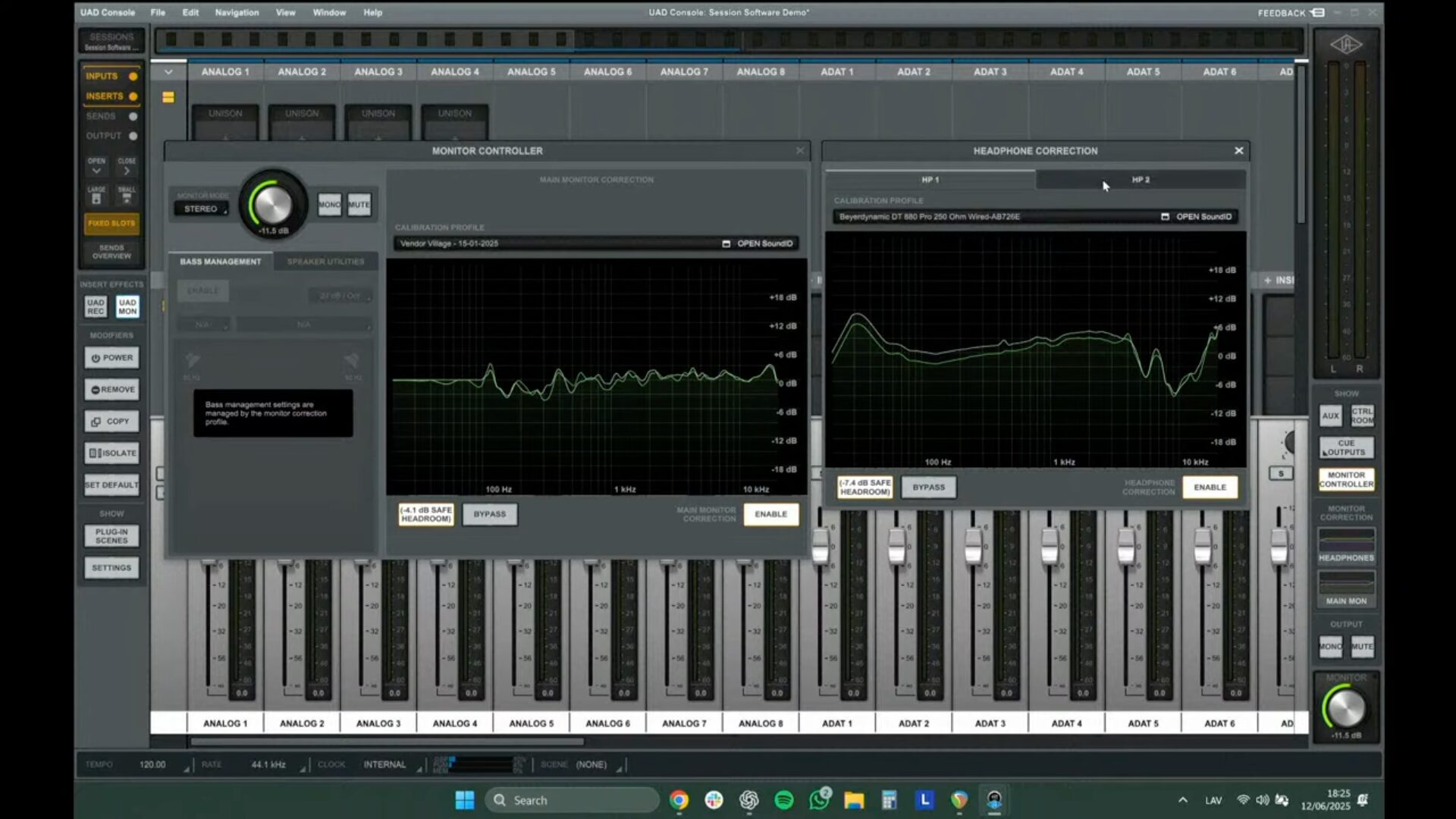Open ChatGPT icon in the taskbar
The height and width of the screenshot is (819, 1456).
pos(749,800)
